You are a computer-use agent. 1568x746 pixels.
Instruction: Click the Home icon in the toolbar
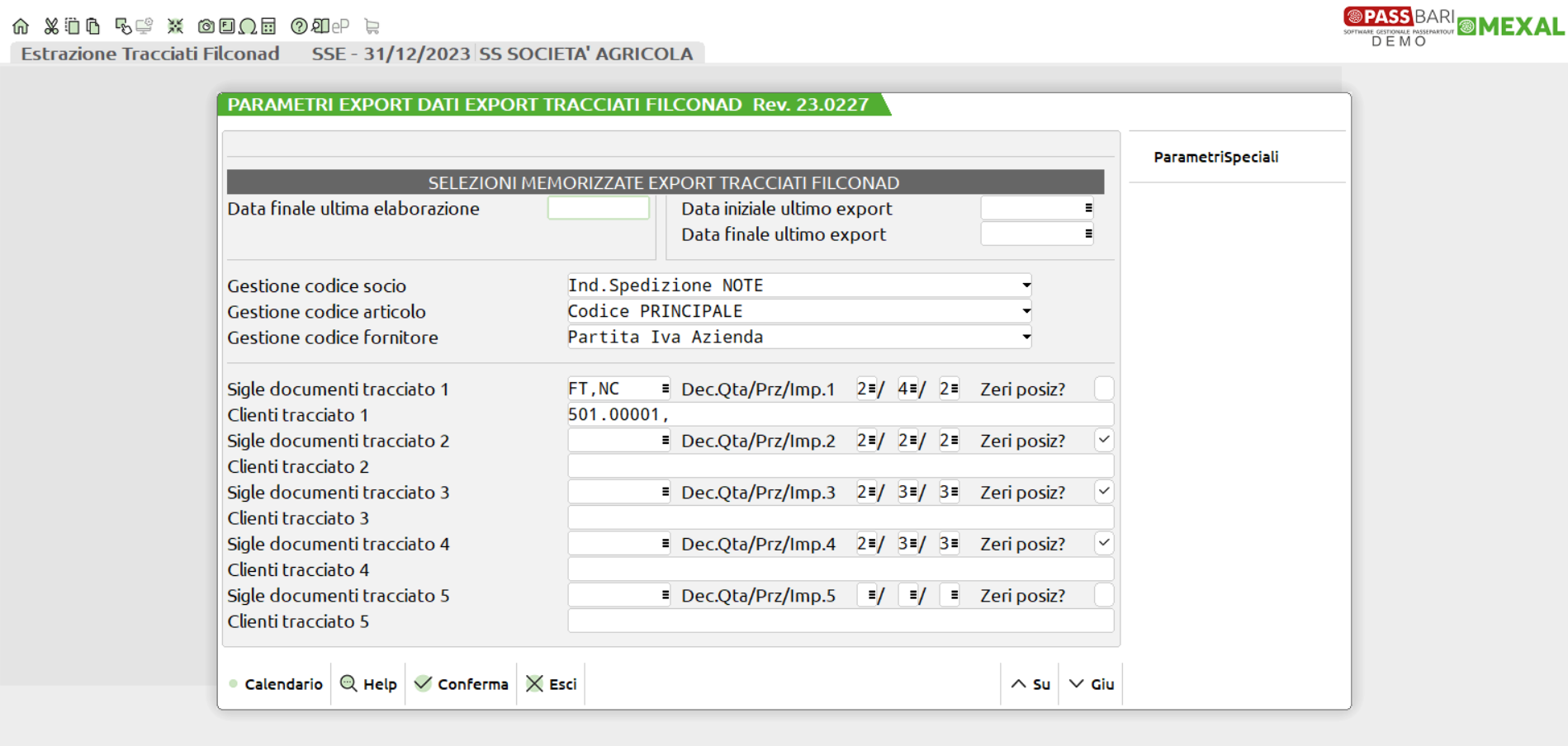point(21,26)
